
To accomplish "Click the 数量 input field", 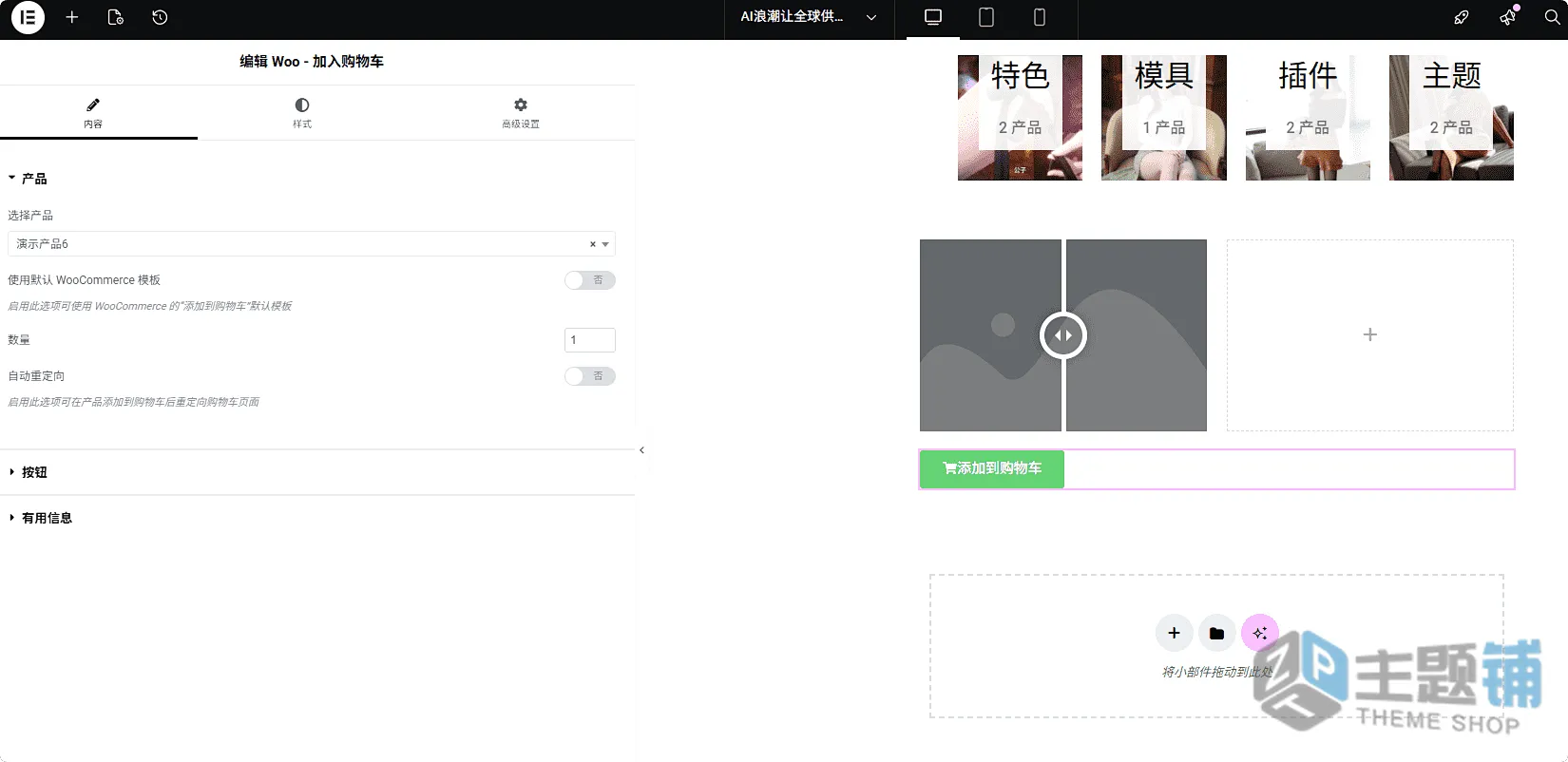I will pos(590,340).
